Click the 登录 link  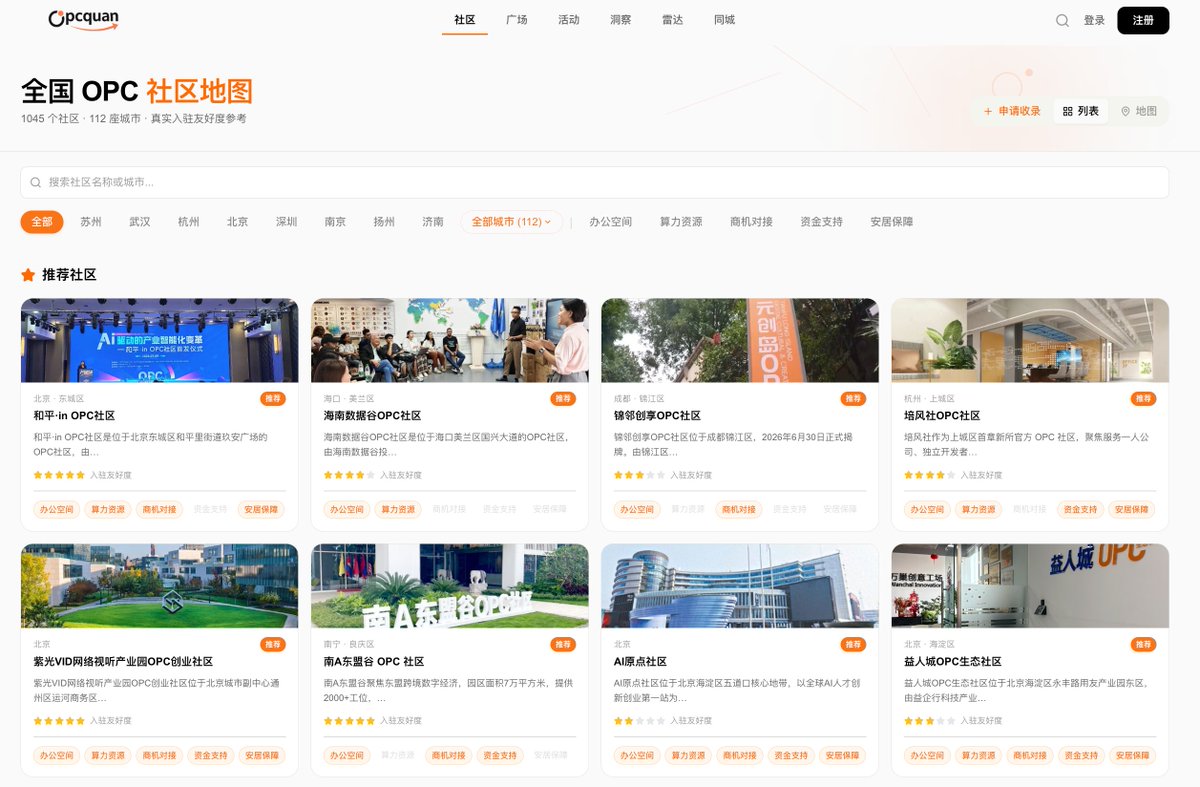(x=1094, y=20)
